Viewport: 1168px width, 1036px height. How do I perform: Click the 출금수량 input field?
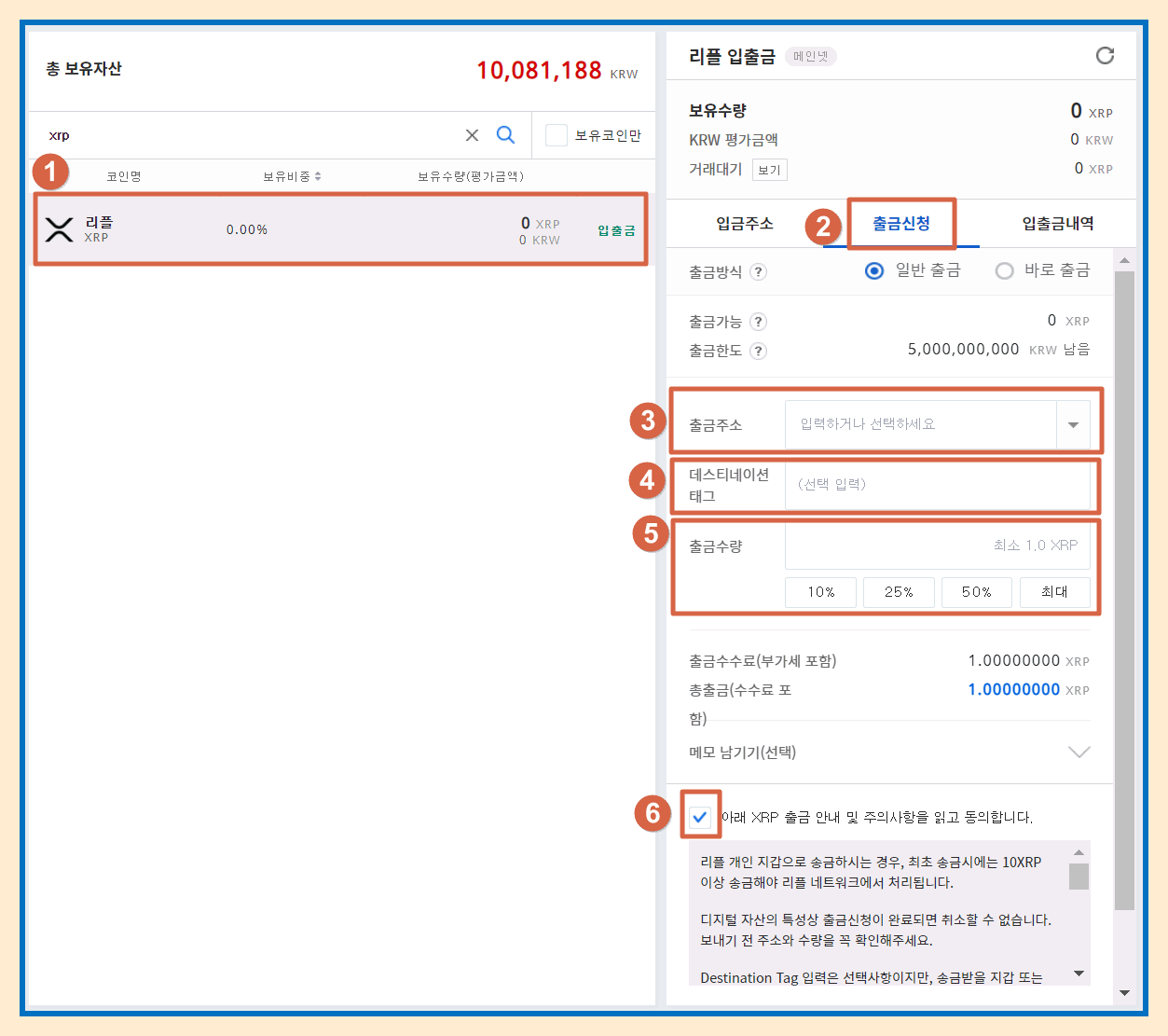pos(938,546)
